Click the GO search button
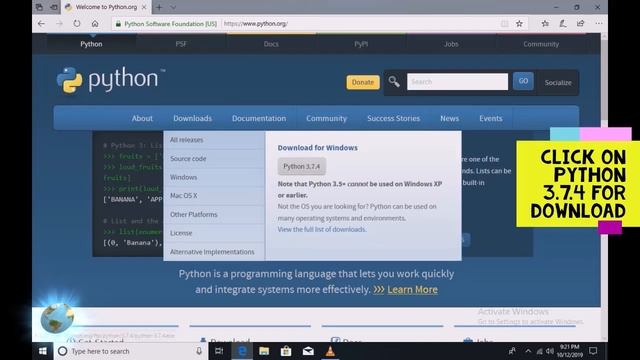The image size is (640, 360). [523, 81]
